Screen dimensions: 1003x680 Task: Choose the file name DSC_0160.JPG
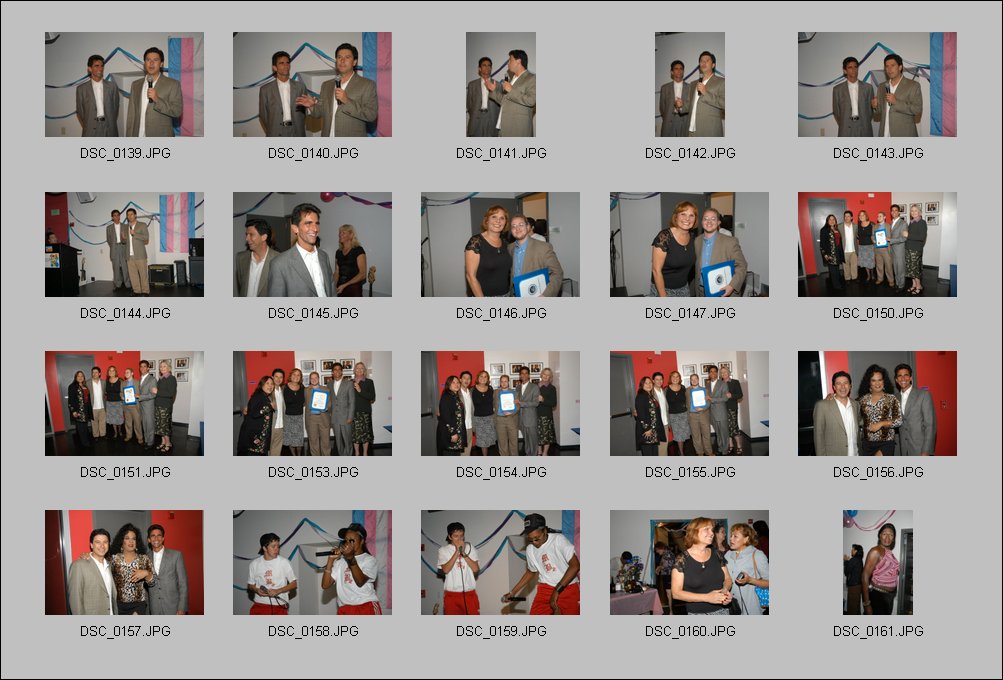point(690,631)
